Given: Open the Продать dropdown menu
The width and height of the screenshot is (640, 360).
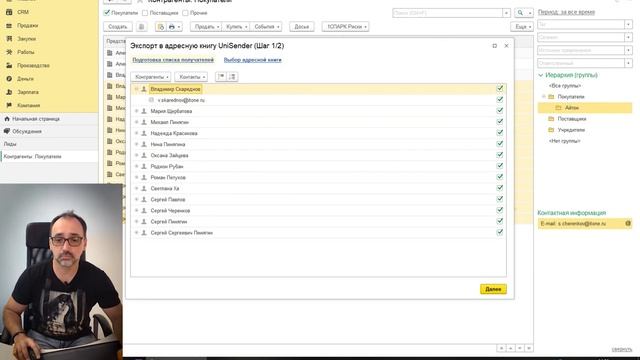Looking at the screenshot, I should (207, 27).
